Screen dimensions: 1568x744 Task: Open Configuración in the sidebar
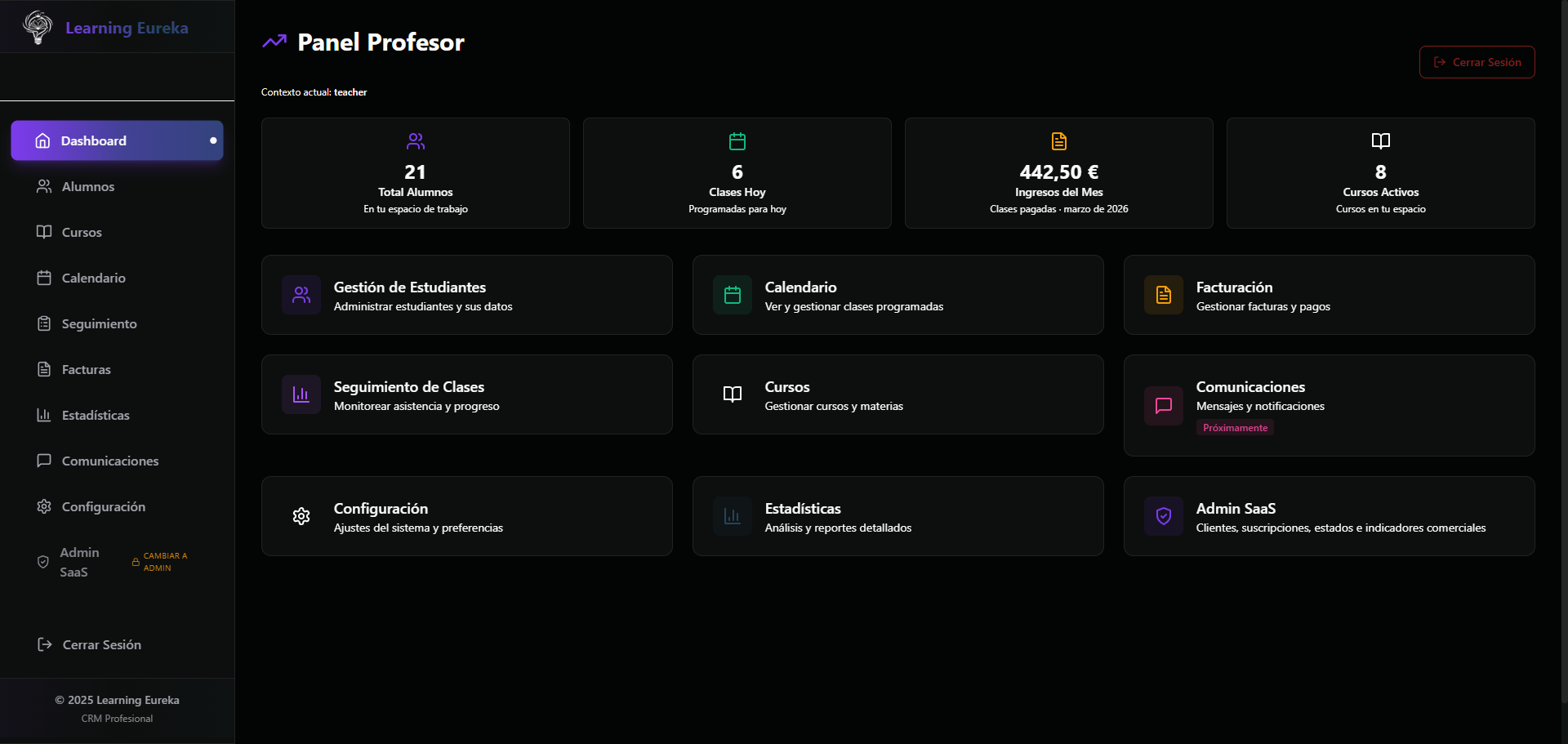point(117,506)
